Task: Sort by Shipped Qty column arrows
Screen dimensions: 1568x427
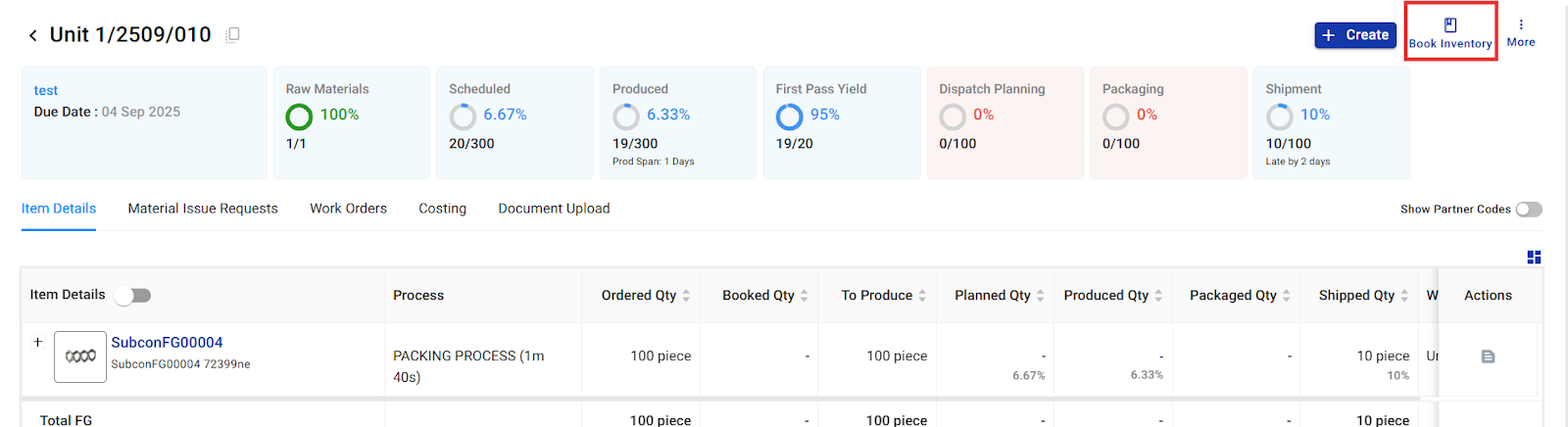Action: tap(1404, 296)
